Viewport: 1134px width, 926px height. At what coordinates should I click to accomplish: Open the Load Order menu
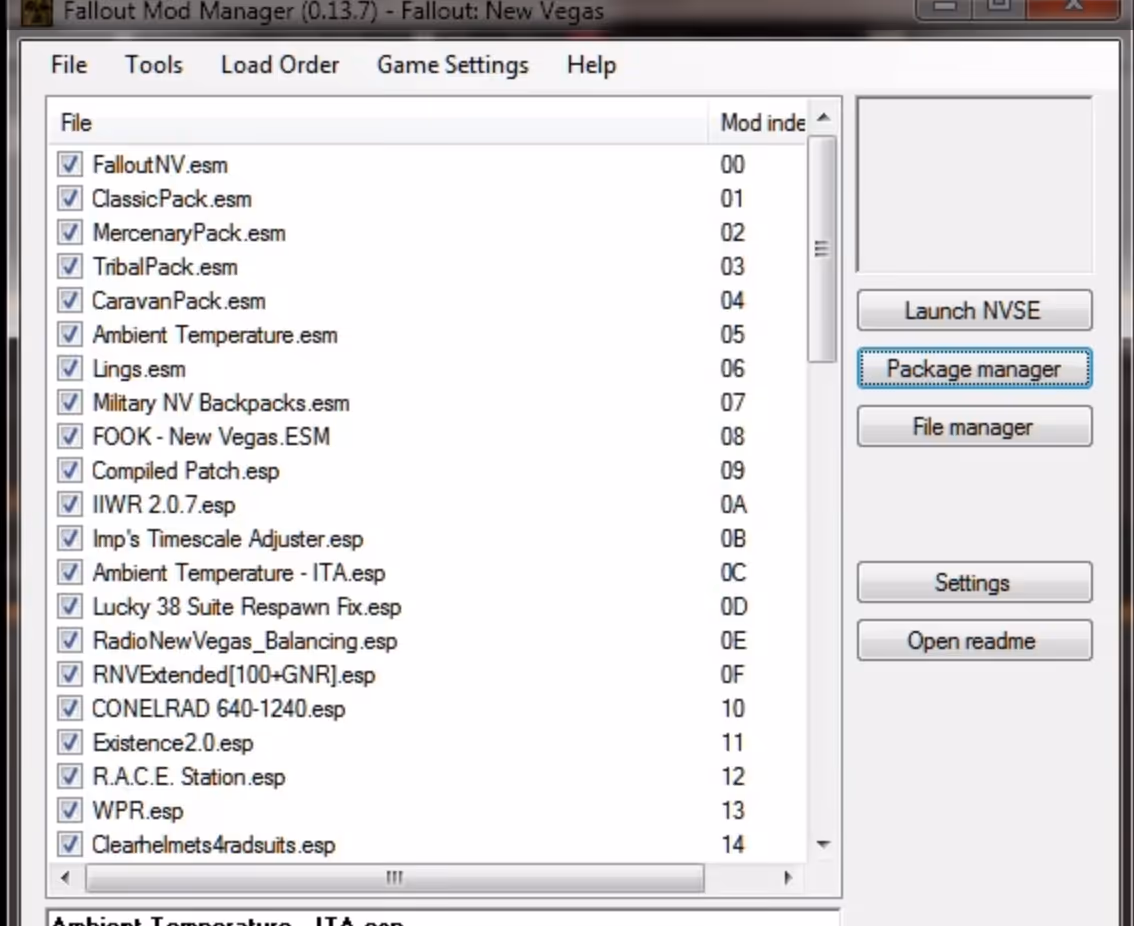(280, 65)
